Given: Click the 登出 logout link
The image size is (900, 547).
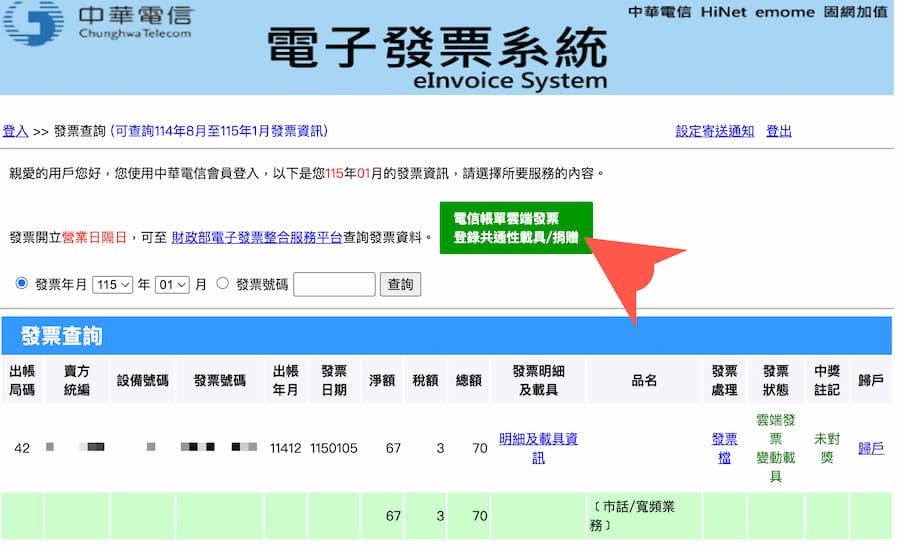Looking at the screenshot, I should pyautogui.click(x=779, y=131).
